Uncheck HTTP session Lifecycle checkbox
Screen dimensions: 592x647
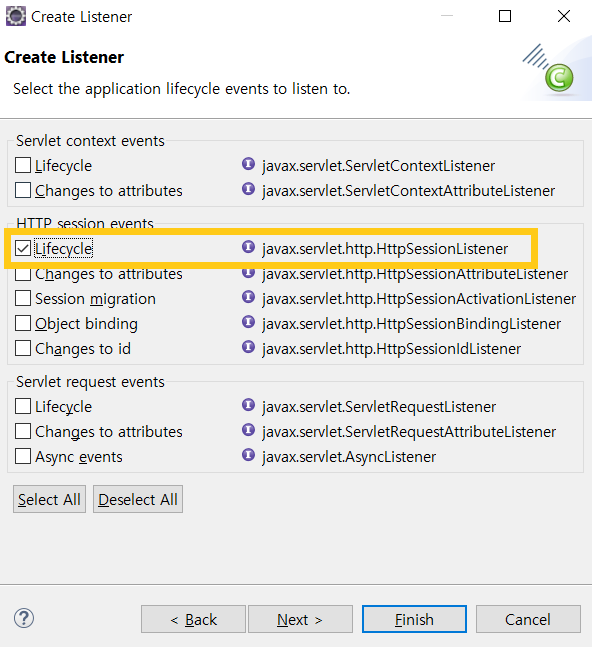coord(23,248)
